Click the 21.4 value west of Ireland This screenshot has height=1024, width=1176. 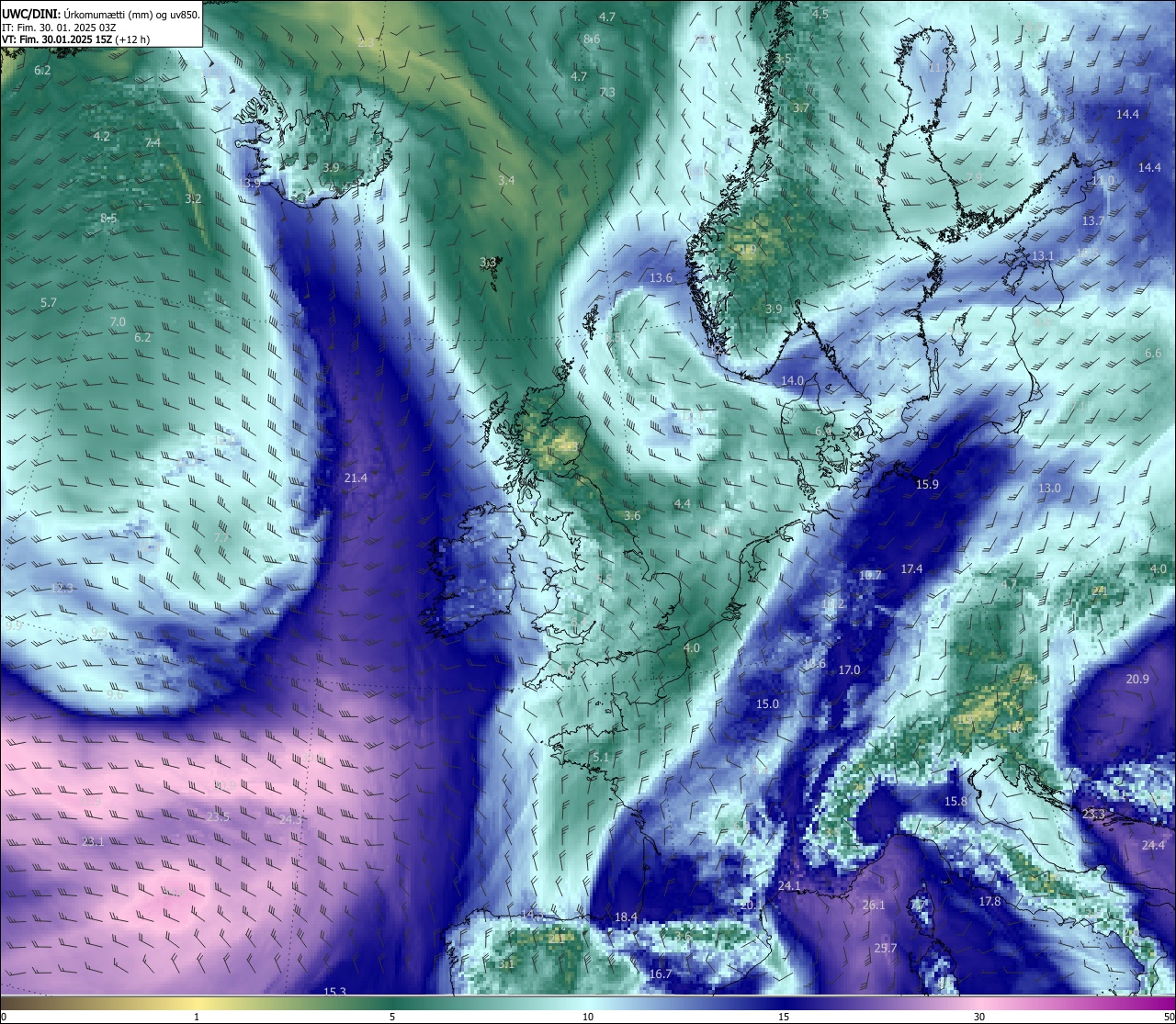coord(356,478)
